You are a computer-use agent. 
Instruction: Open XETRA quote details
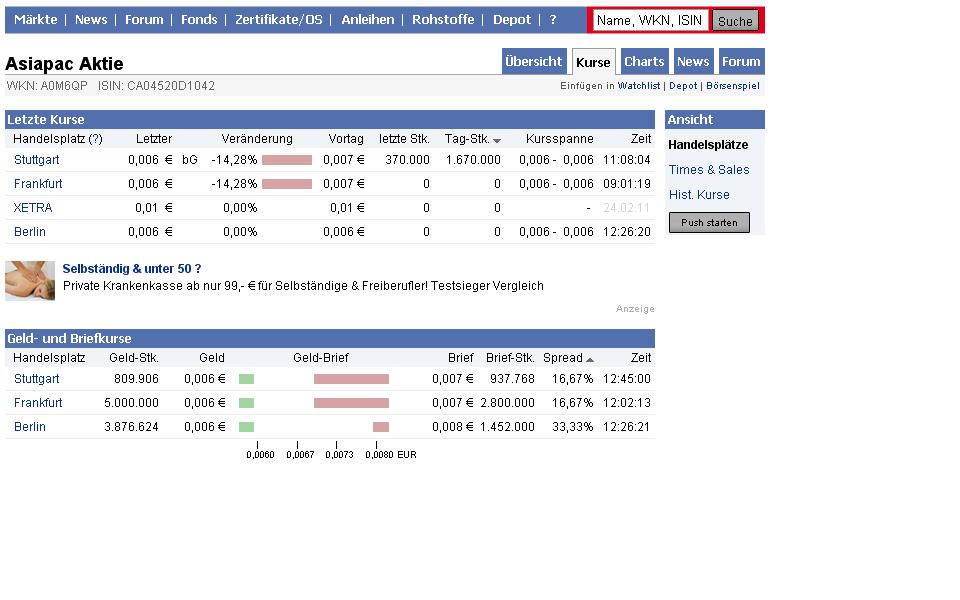[31, 207]
